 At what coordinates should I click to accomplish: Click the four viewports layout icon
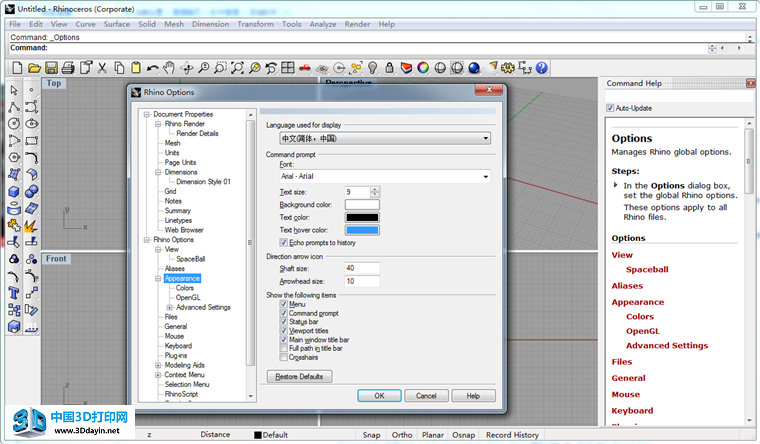[288, 68]
